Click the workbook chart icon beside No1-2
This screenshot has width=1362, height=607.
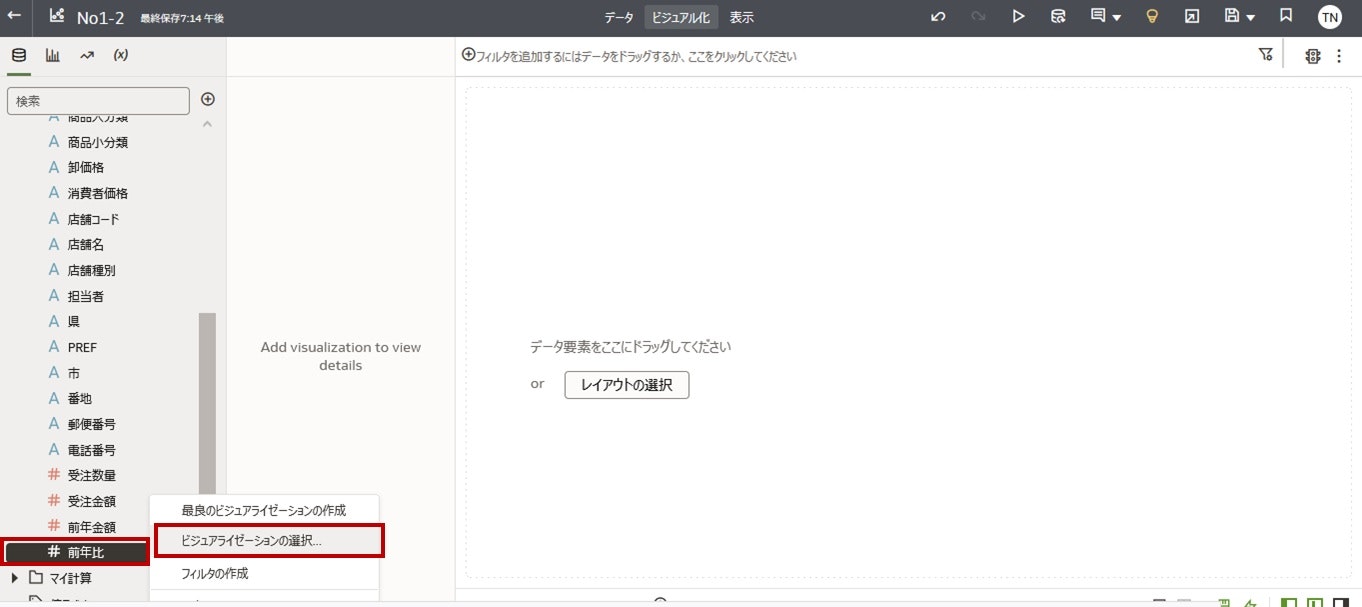point(57,16)
